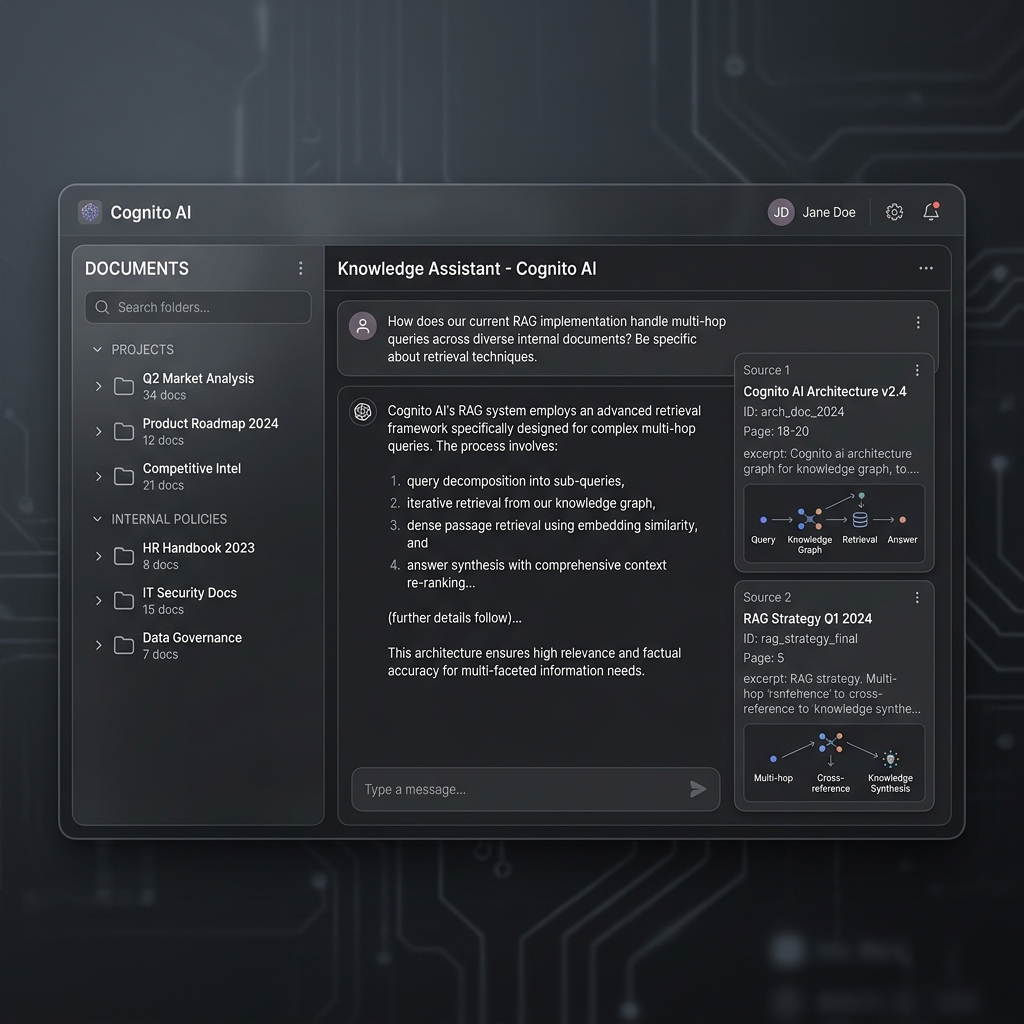Click the INTERNAL POLICIES section label
Image resolution: width=1024 pixels, height=1024 pixels.
[169, 519]
